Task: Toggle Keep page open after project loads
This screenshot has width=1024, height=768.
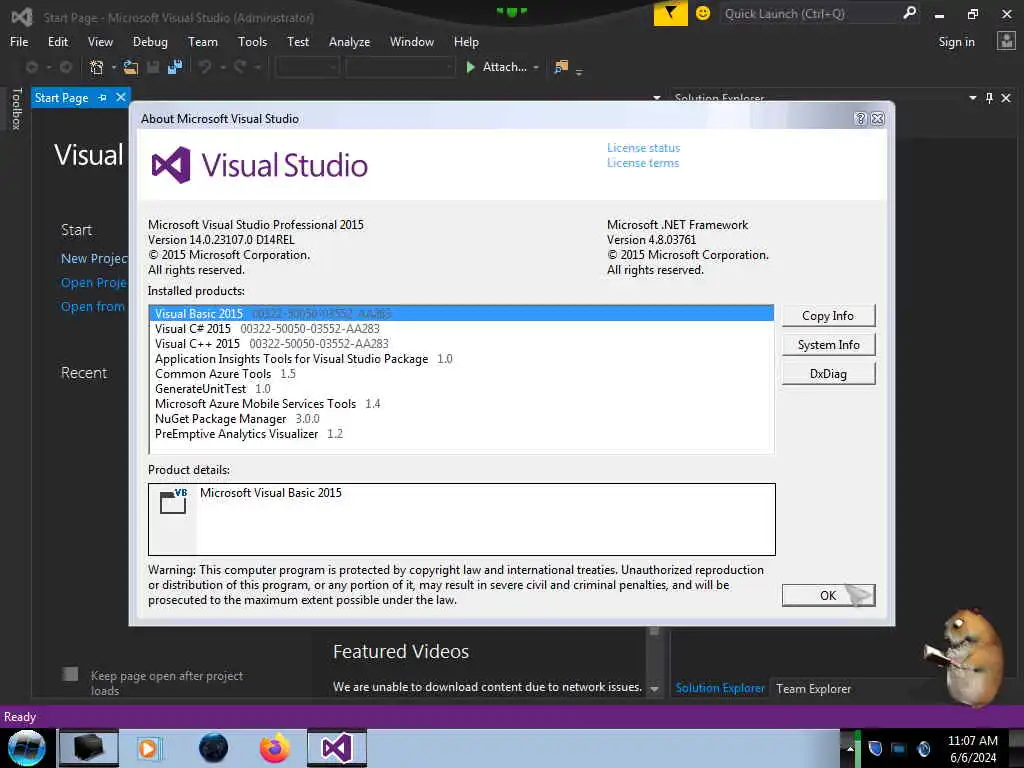Action: pyautogui.click(x=71, y=674)
